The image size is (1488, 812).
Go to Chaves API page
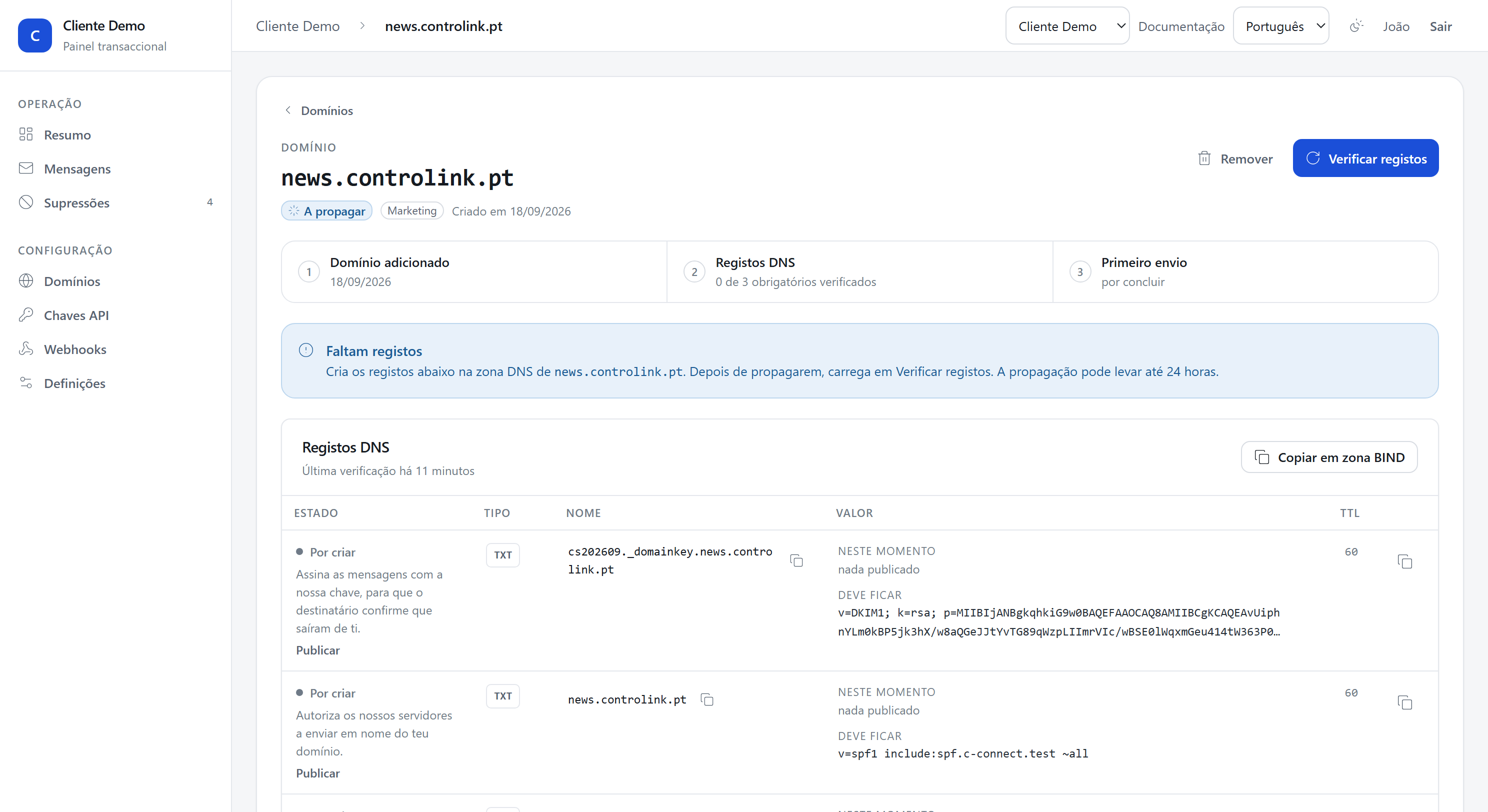pyautogui.click(x=115, y=315)
